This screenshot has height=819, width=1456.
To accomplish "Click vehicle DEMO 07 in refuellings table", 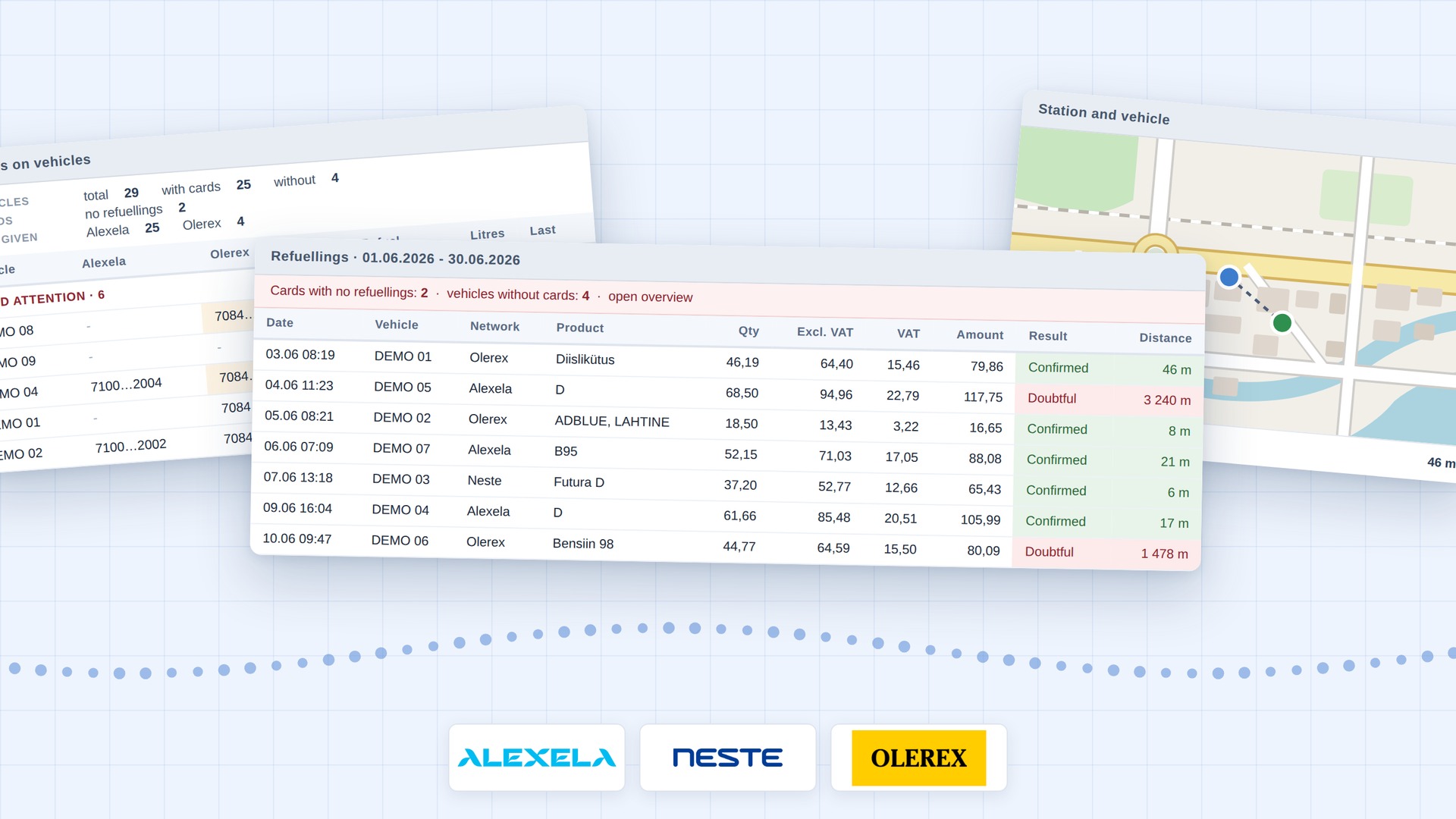I will 401,449.
